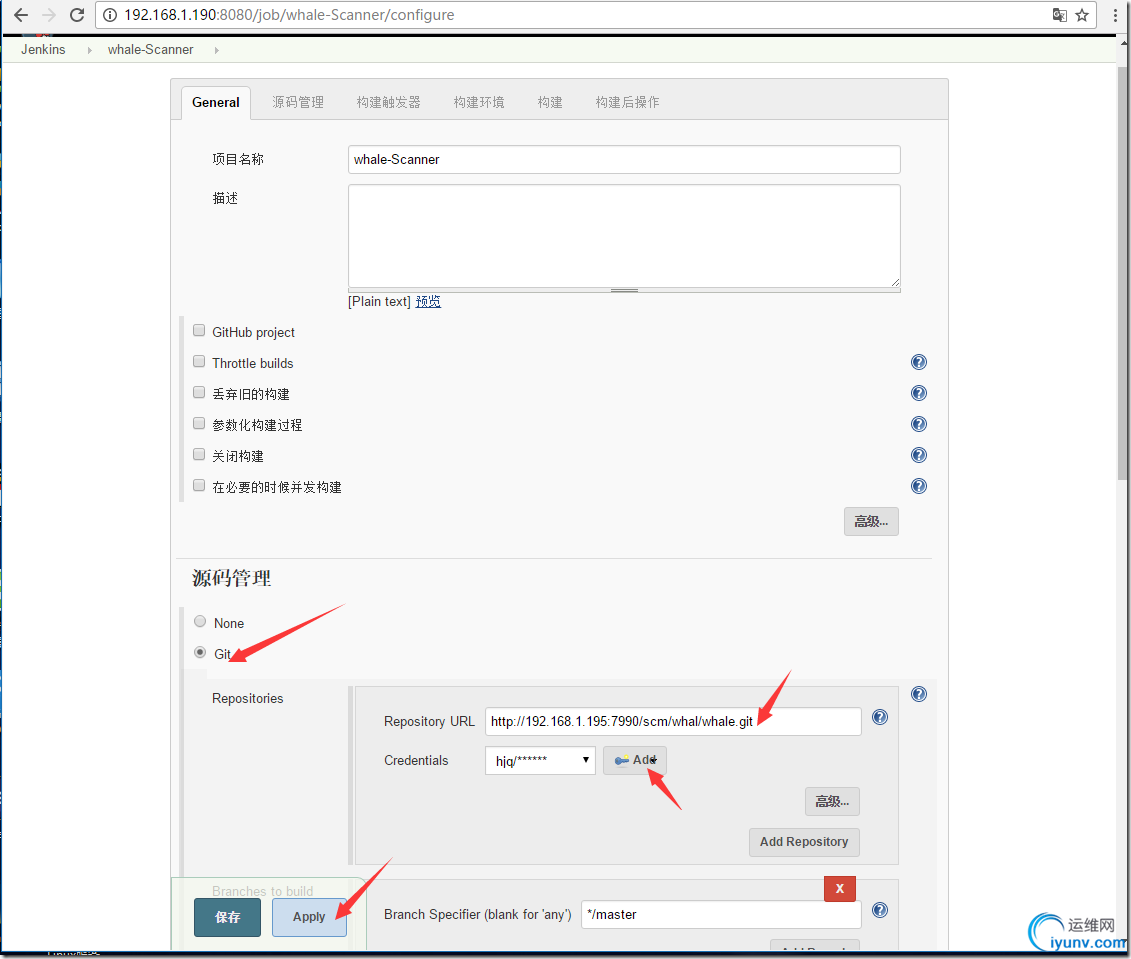This screenshot has height=959, width=1131.
Task: Open help for 在必要的时候并发构建
Action: point(919,486)
